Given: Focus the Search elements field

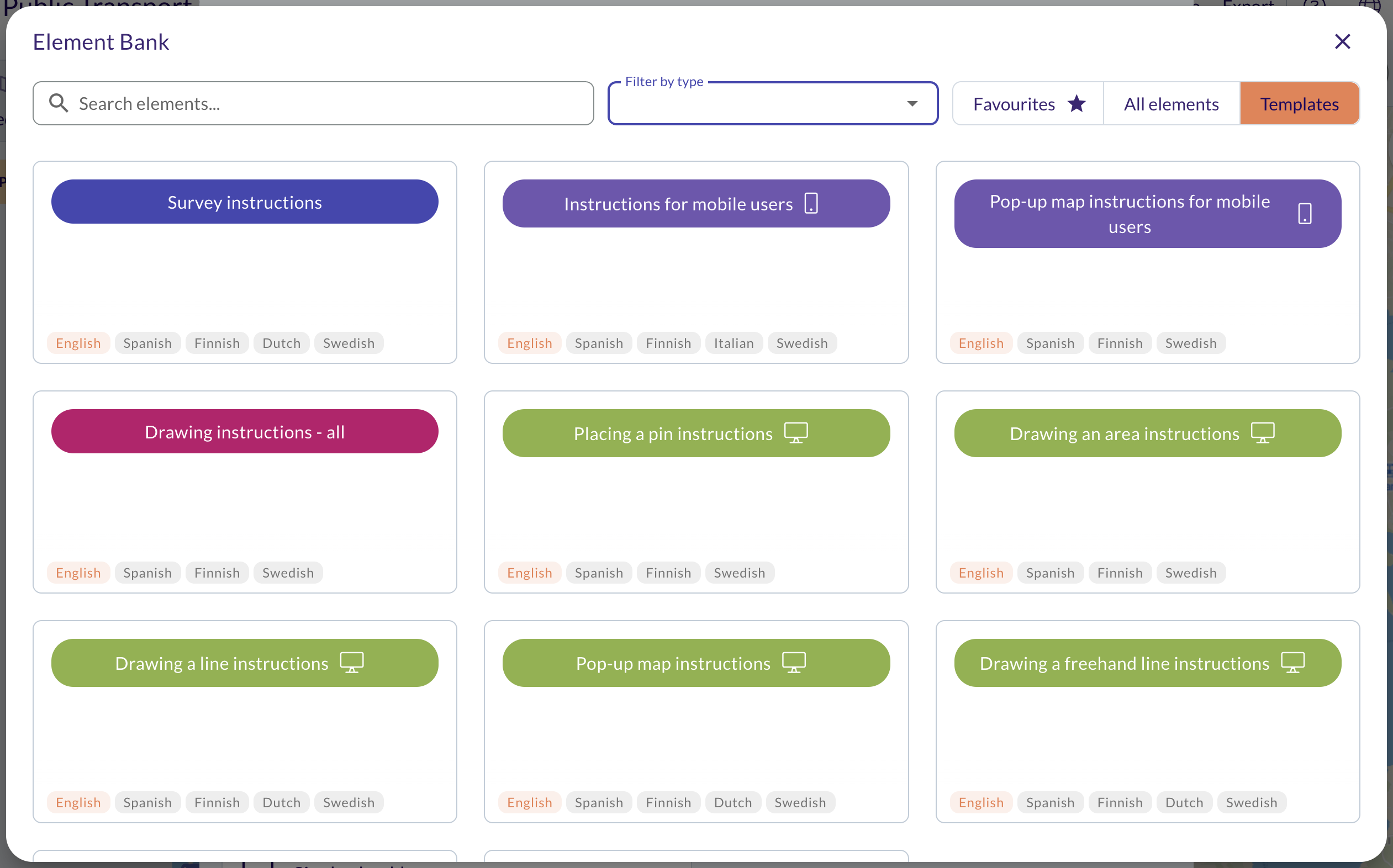Looking at the screenshot, I should 314,103.
